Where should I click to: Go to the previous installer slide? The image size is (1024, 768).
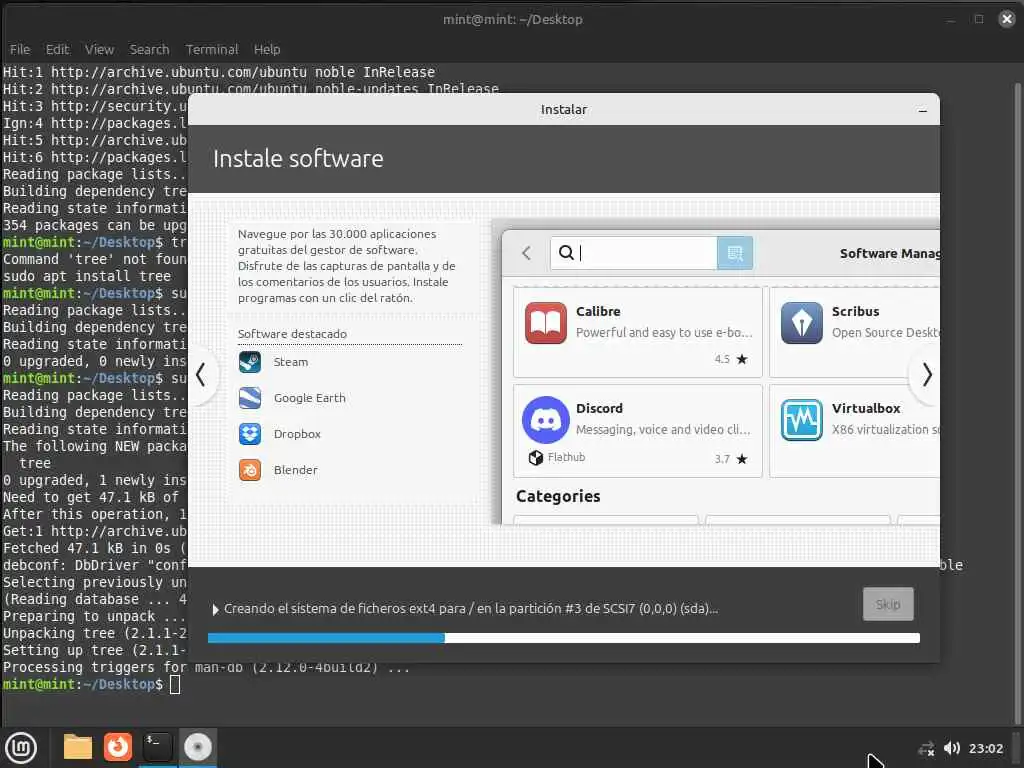(x=201, y=375)
